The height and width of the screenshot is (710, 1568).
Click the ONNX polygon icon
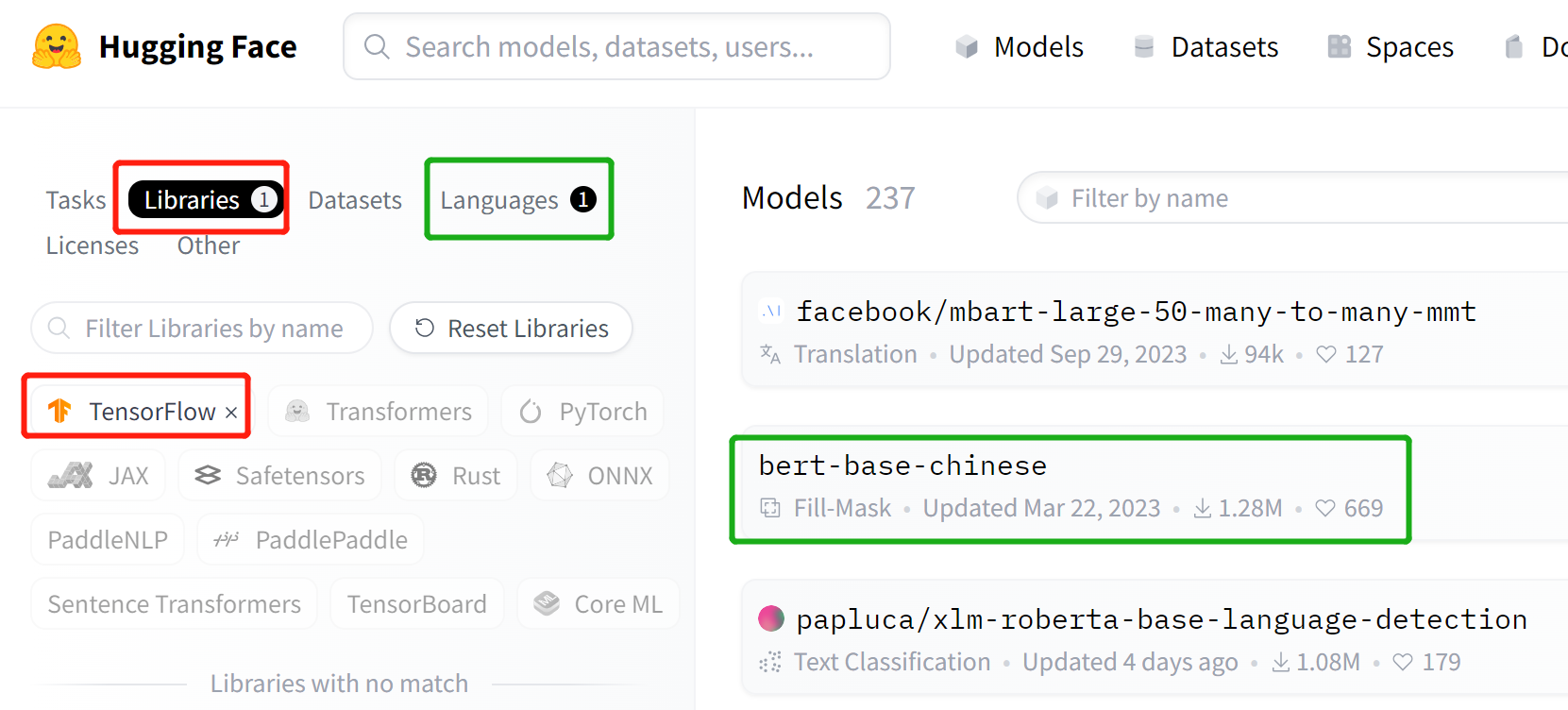point(560,475)
